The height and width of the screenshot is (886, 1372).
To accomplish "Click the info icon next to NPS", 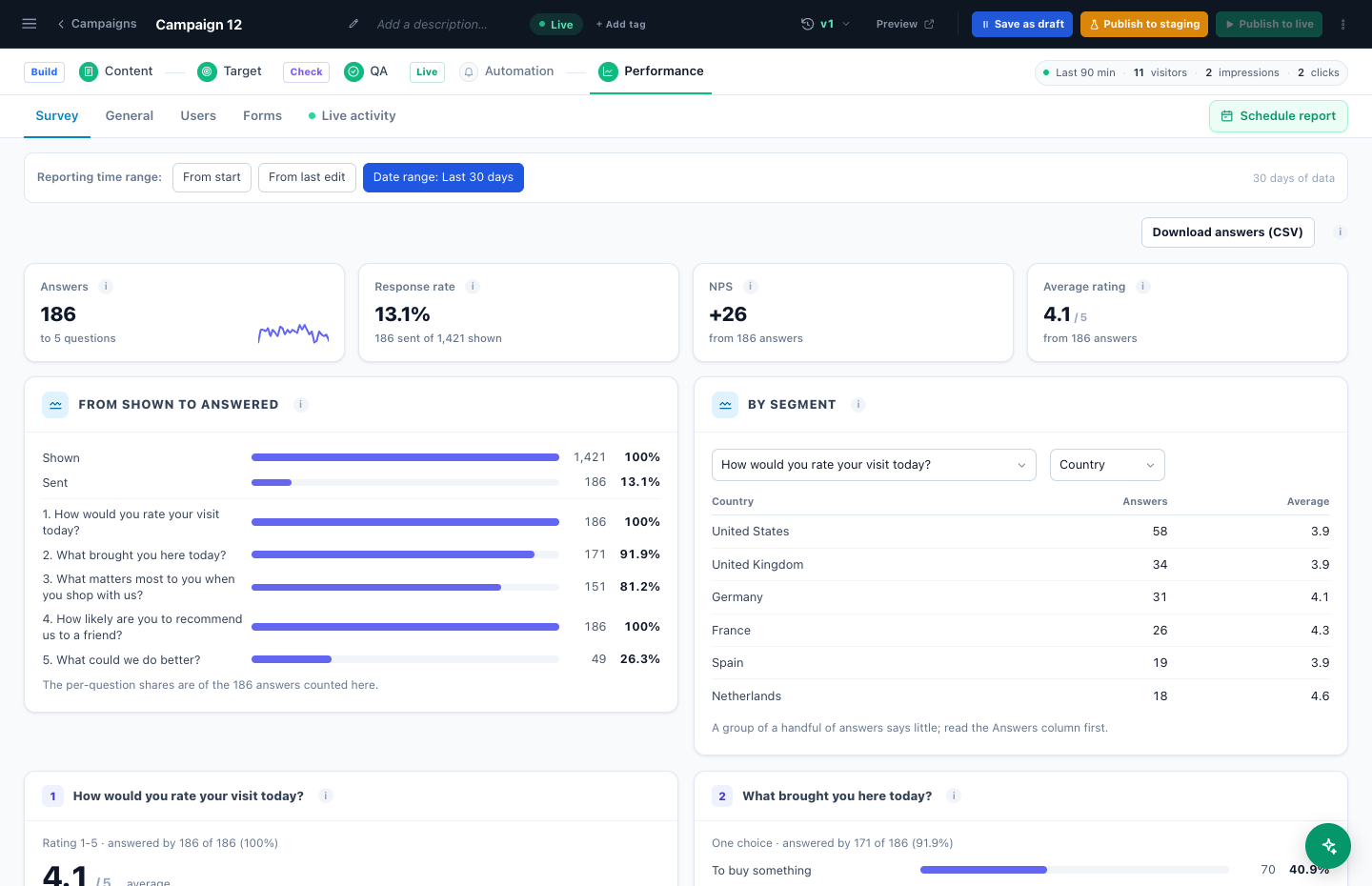I will point(751,287).
